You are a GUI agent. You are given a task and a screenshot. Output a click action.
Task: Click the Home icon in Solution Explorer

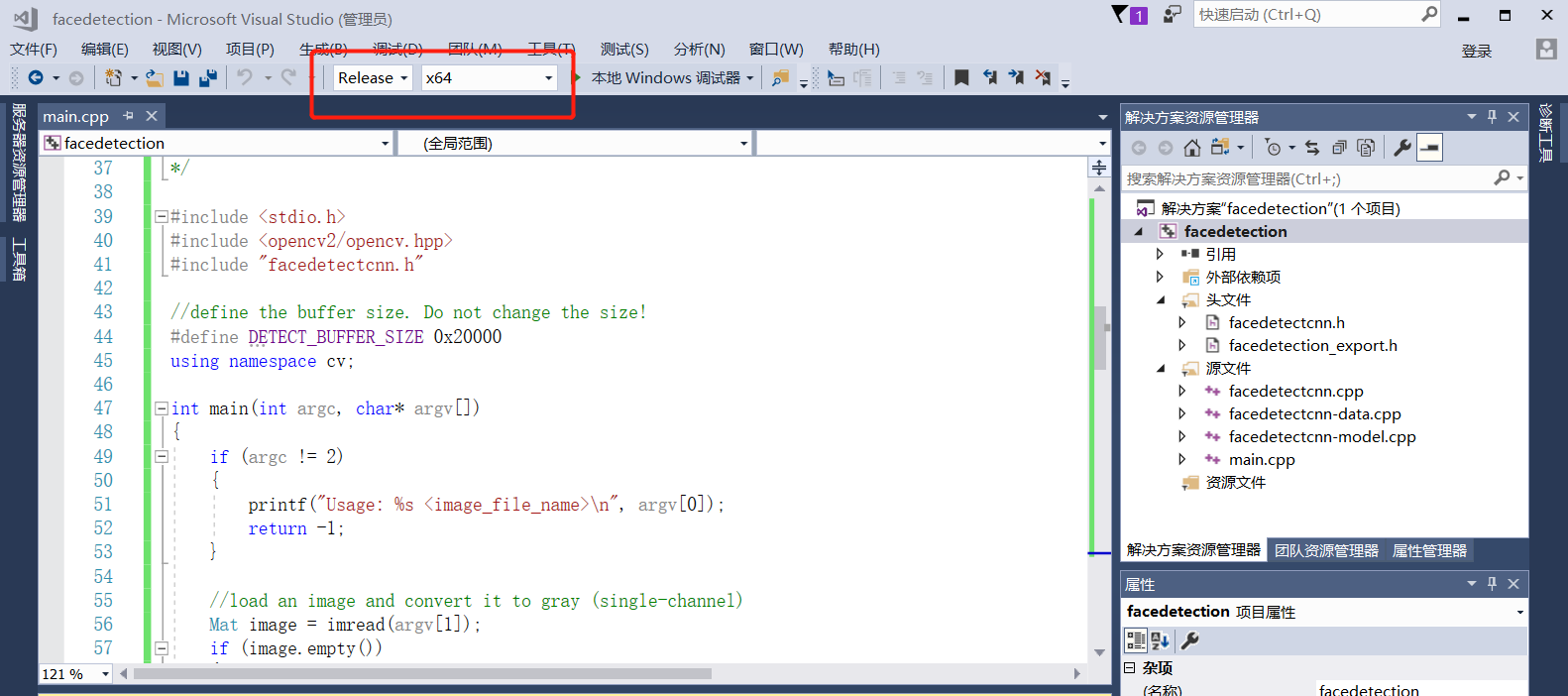click(x=1192, y=148)
